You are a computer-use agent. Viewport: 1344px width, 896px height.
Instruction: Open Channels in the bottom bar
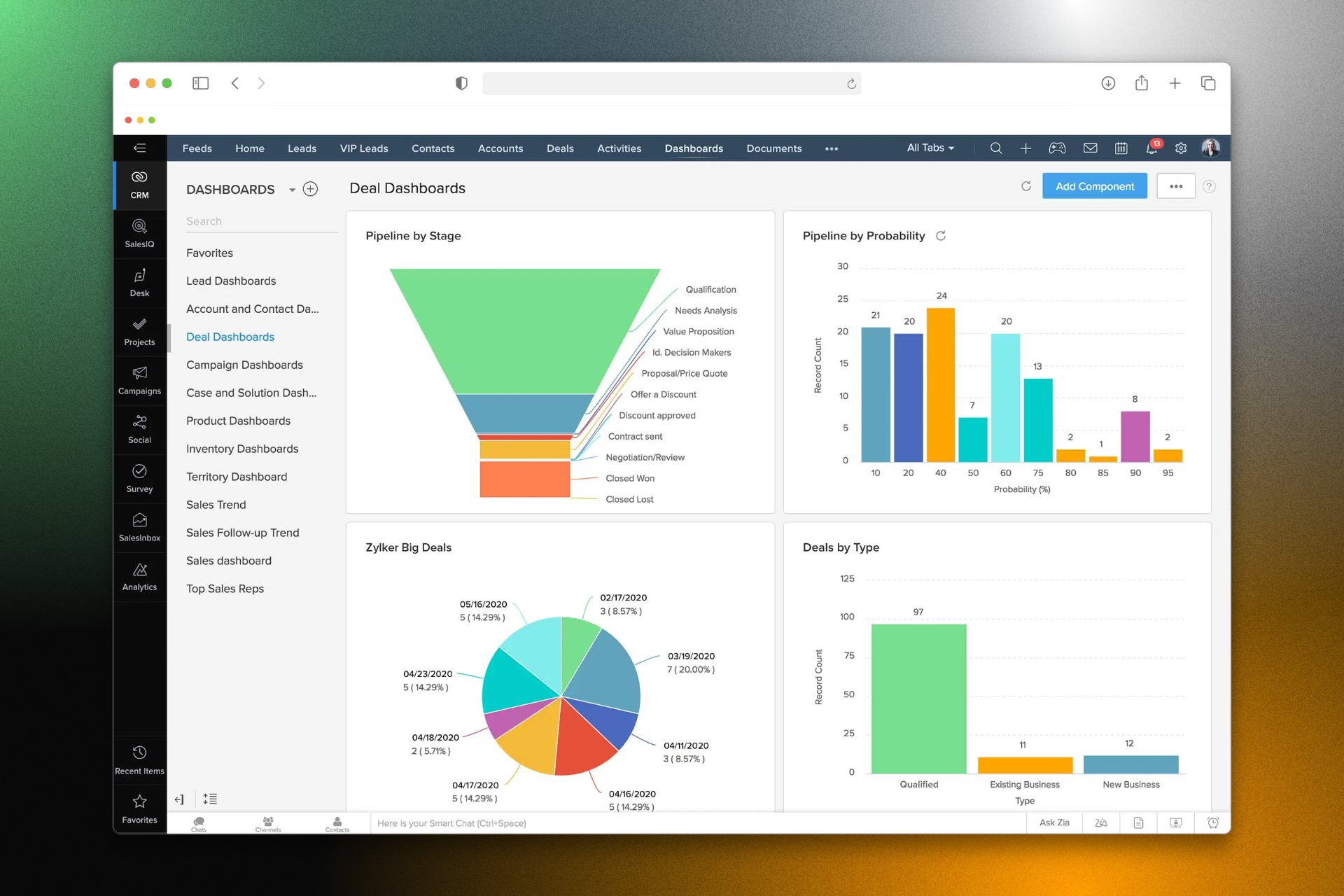[x=268, y=823]
